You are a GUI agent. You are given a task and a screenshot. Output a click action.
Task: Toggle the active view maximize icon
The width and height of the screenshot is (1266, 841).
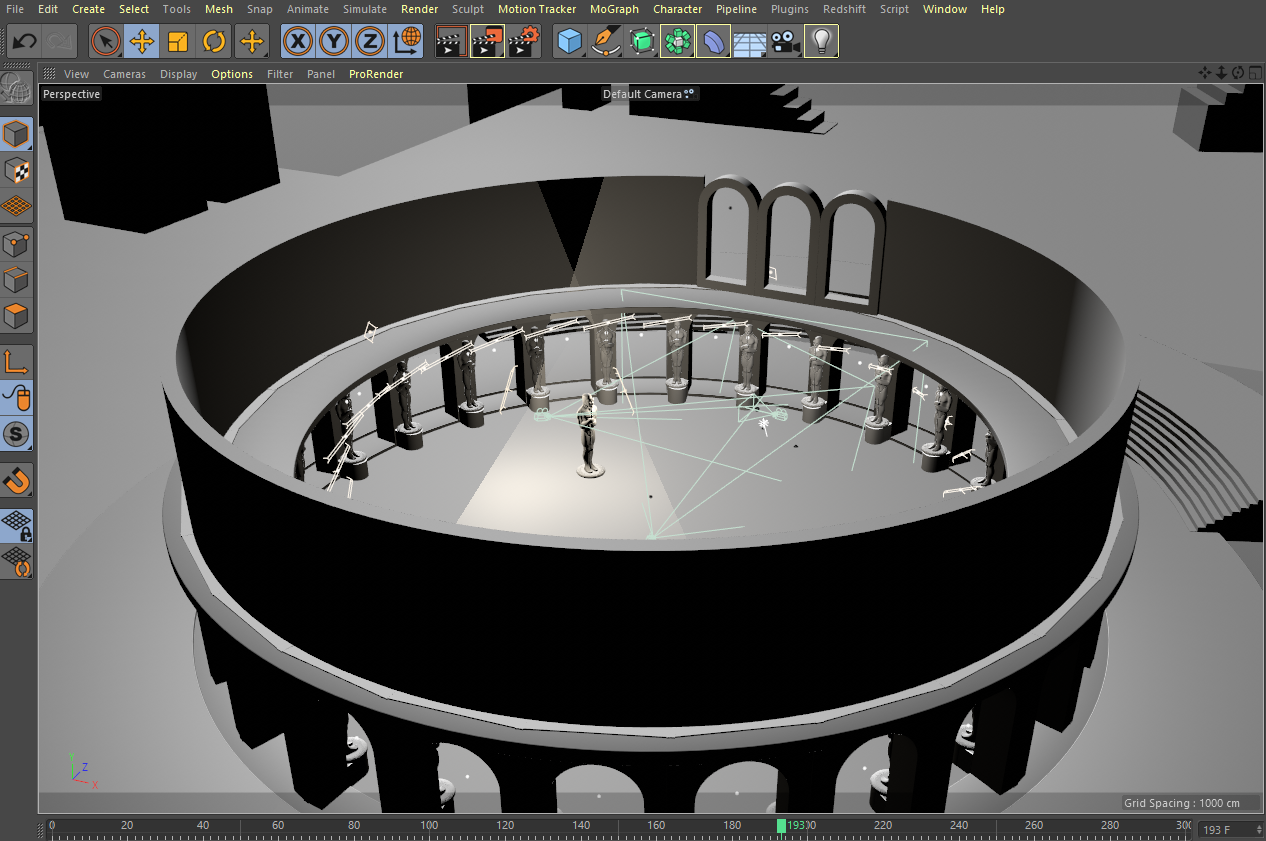(1253, 73)
